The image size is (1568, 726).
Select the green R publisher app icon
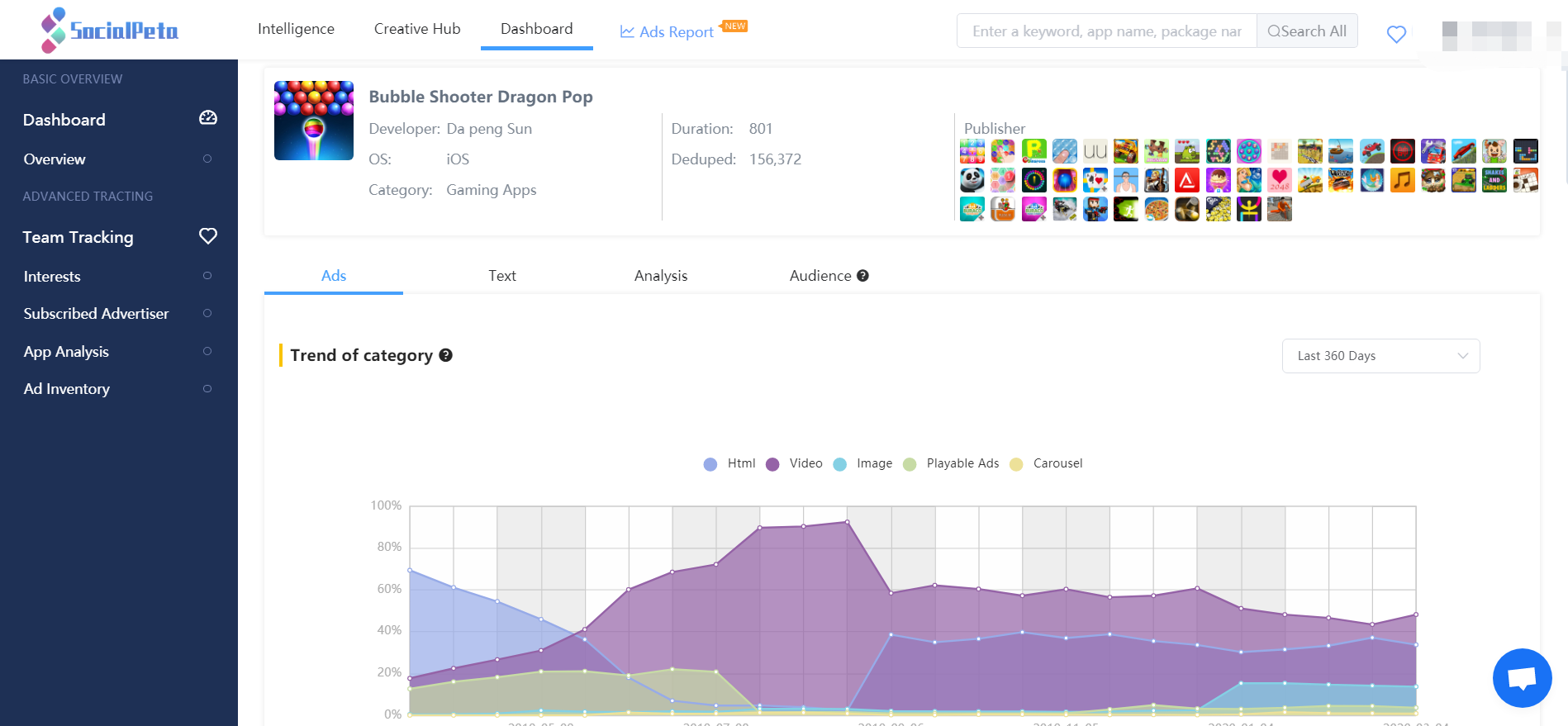click(x=1033, y=151)
